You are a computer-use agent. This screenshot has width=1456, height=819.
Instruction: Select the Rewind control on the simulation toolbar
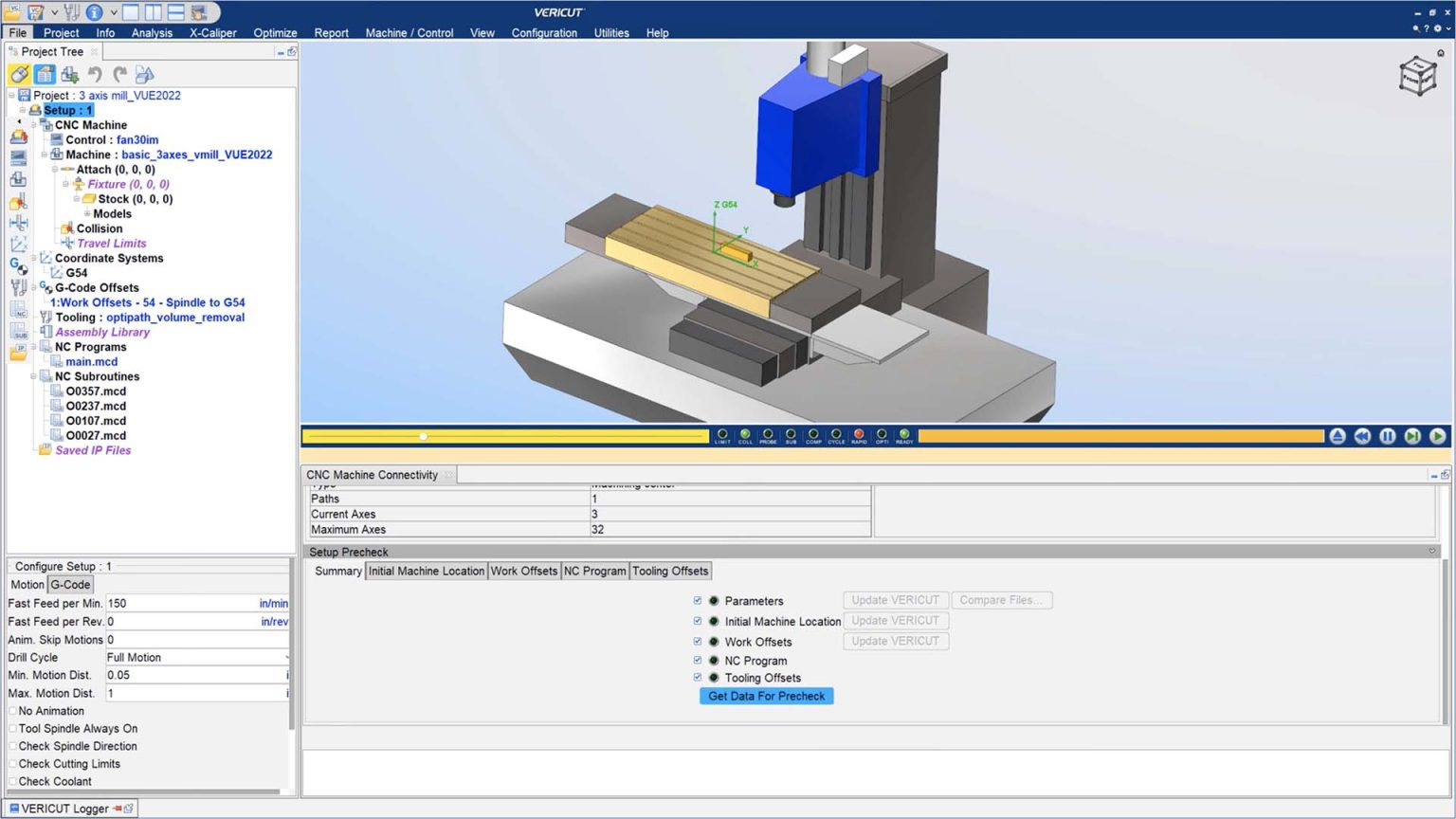pos(1362,436)
